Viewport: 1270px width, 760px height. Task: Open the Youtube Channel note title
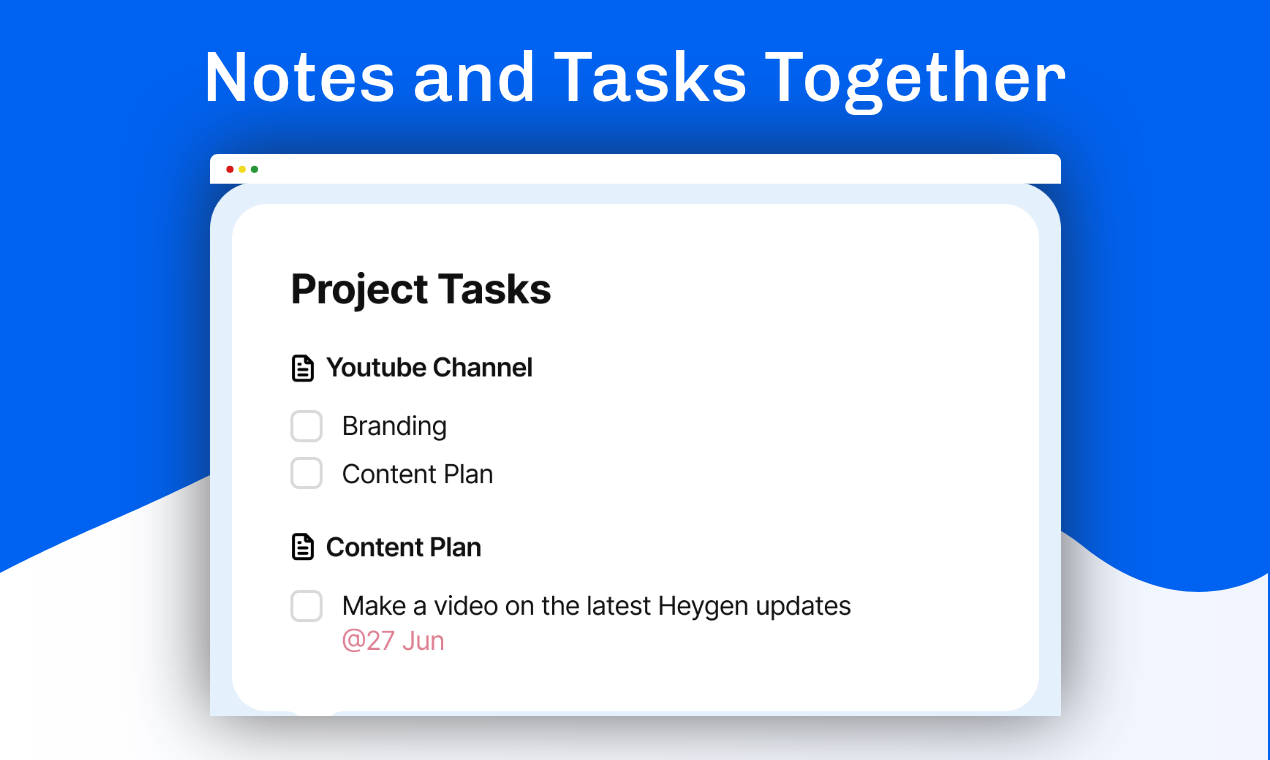point(429,368)
